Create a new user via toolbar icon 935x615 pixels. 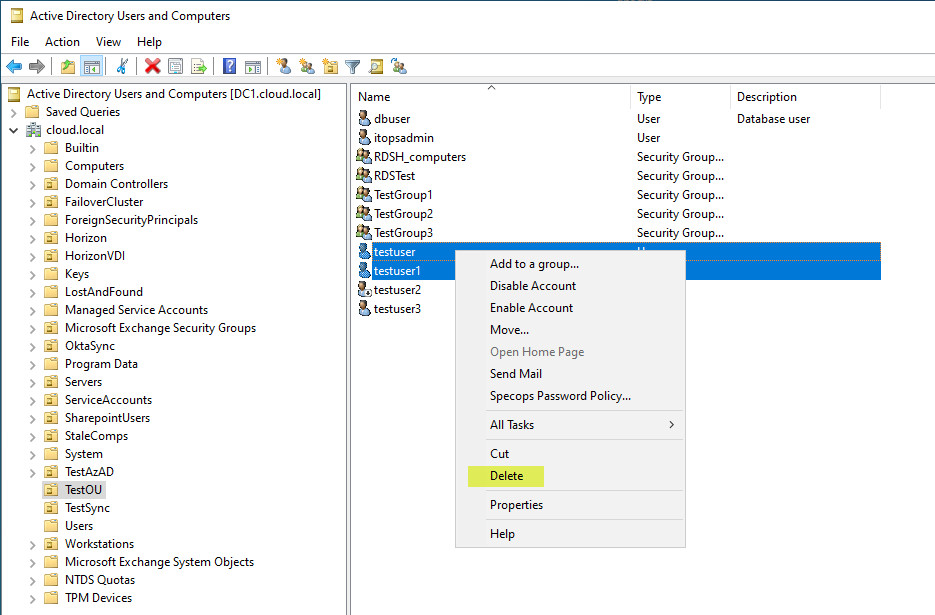point(284,66)
